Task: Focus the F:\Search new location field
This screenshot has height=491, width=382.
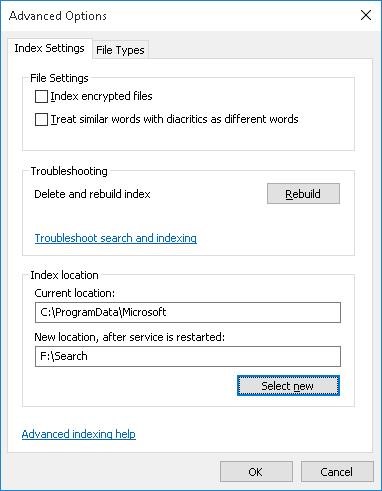Action: (x=188, y=356)
